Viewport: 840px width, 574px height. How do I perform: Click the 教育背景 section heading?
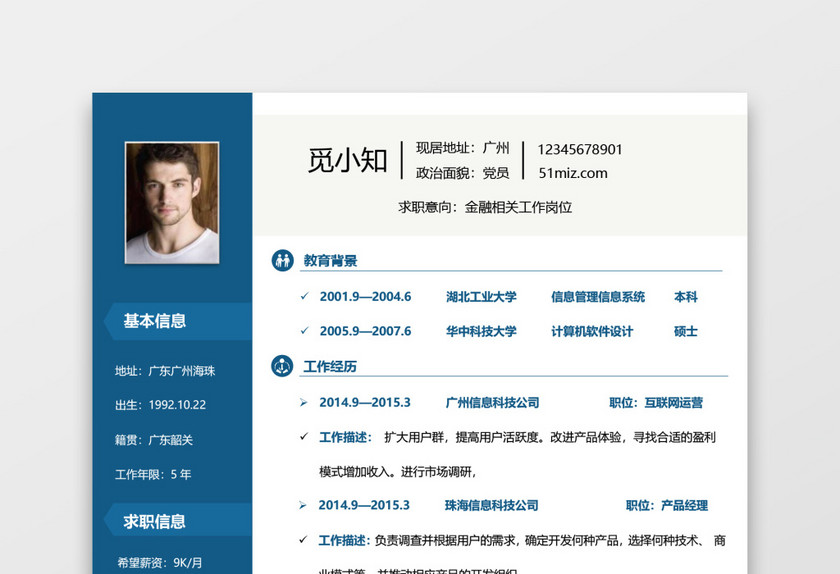point(330,261)
